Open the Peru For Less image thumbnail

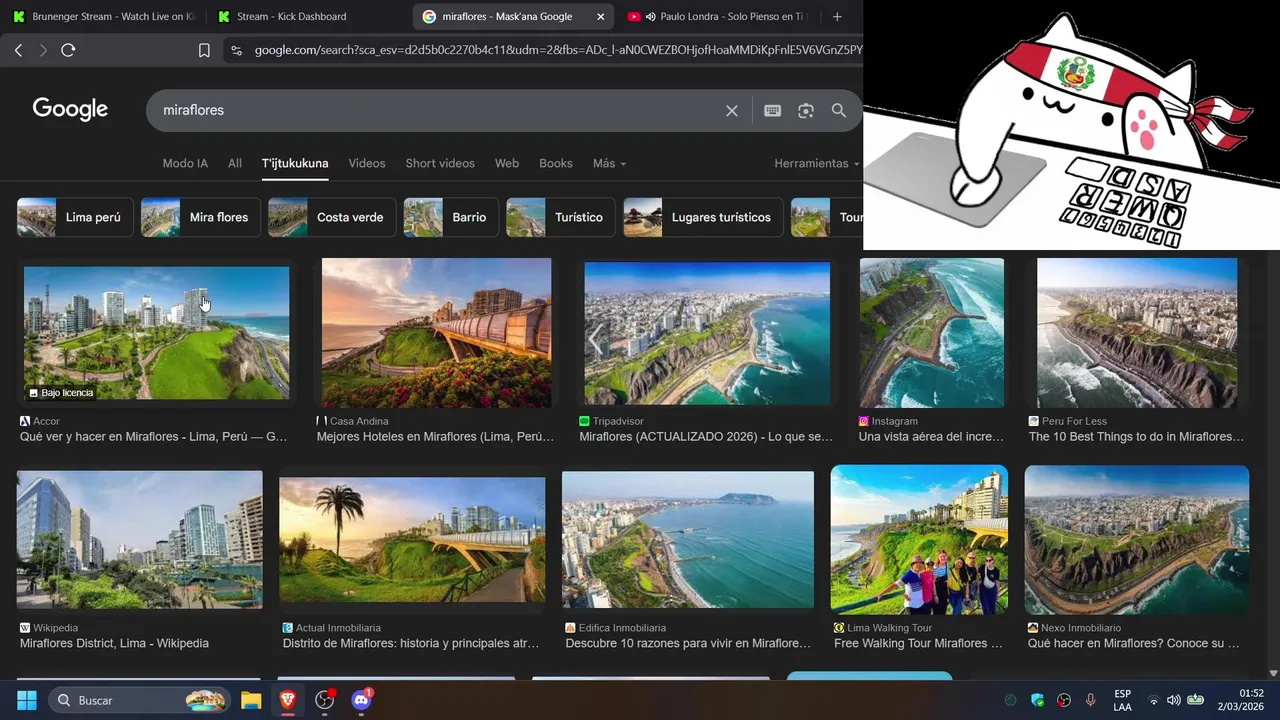pos(1137,333)
